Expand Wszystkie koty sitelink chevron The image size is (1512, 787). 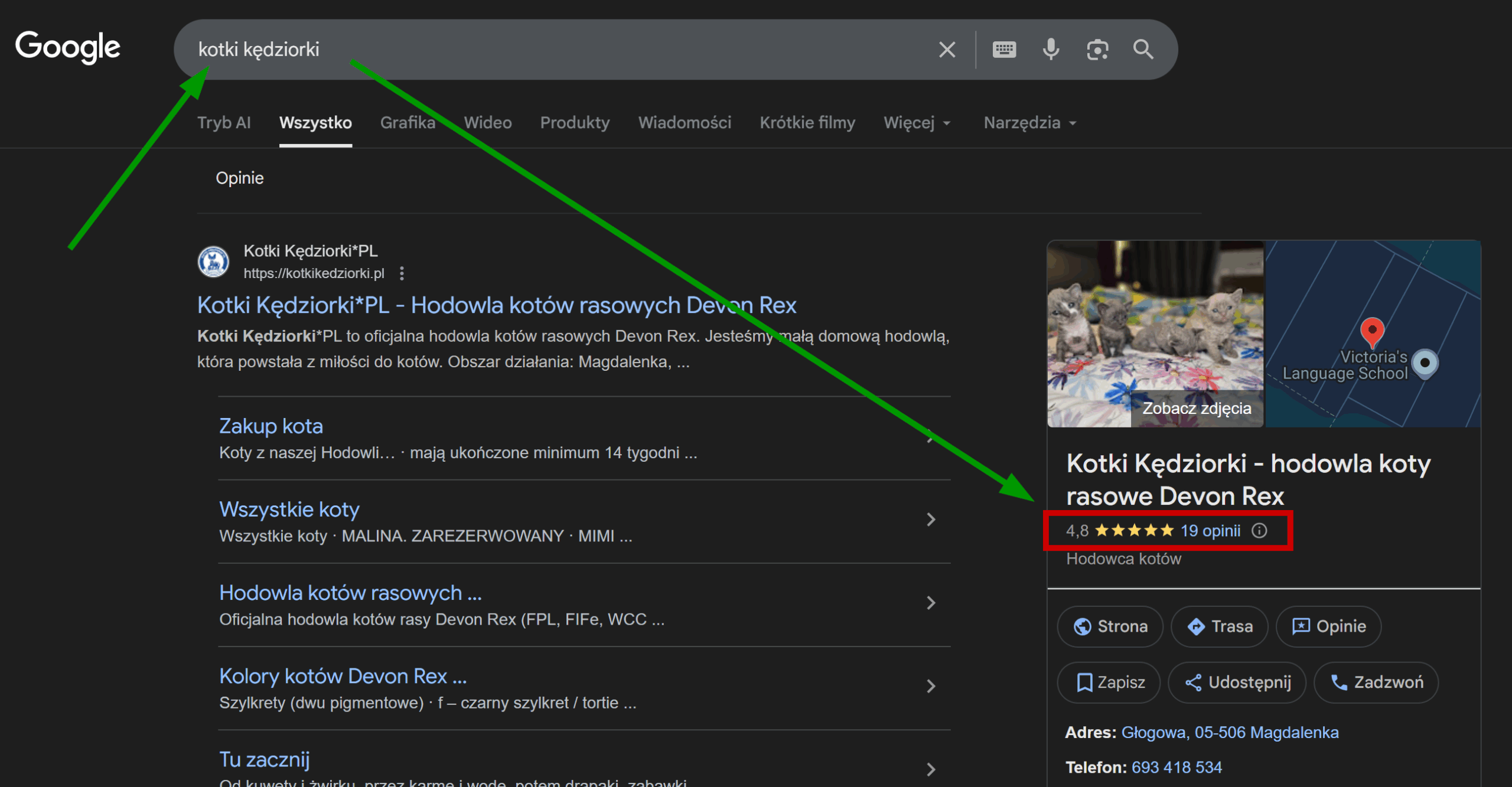931,520
